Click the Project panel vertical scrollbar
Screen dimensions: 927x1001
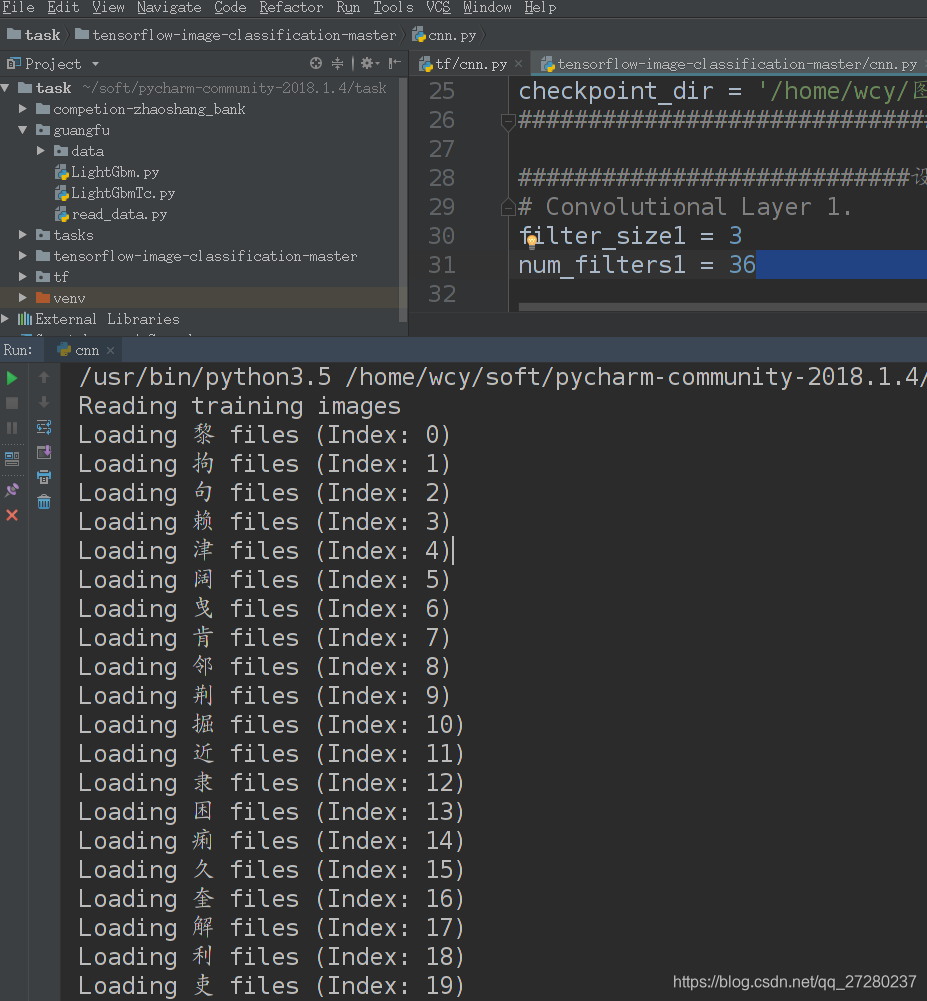click(x=403, y=200)
